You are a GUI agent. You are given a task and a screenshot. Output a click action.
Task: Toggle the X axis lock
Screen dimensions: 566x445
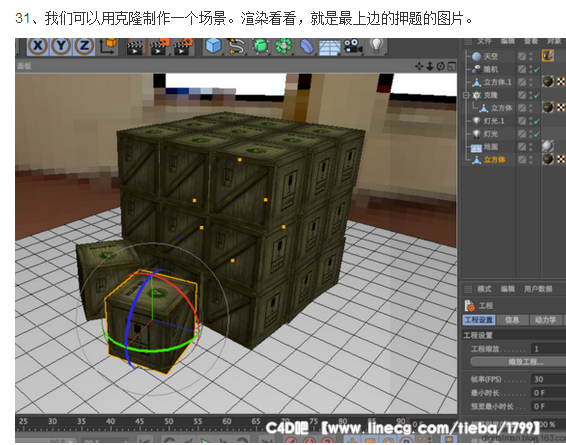pos(38,46)
